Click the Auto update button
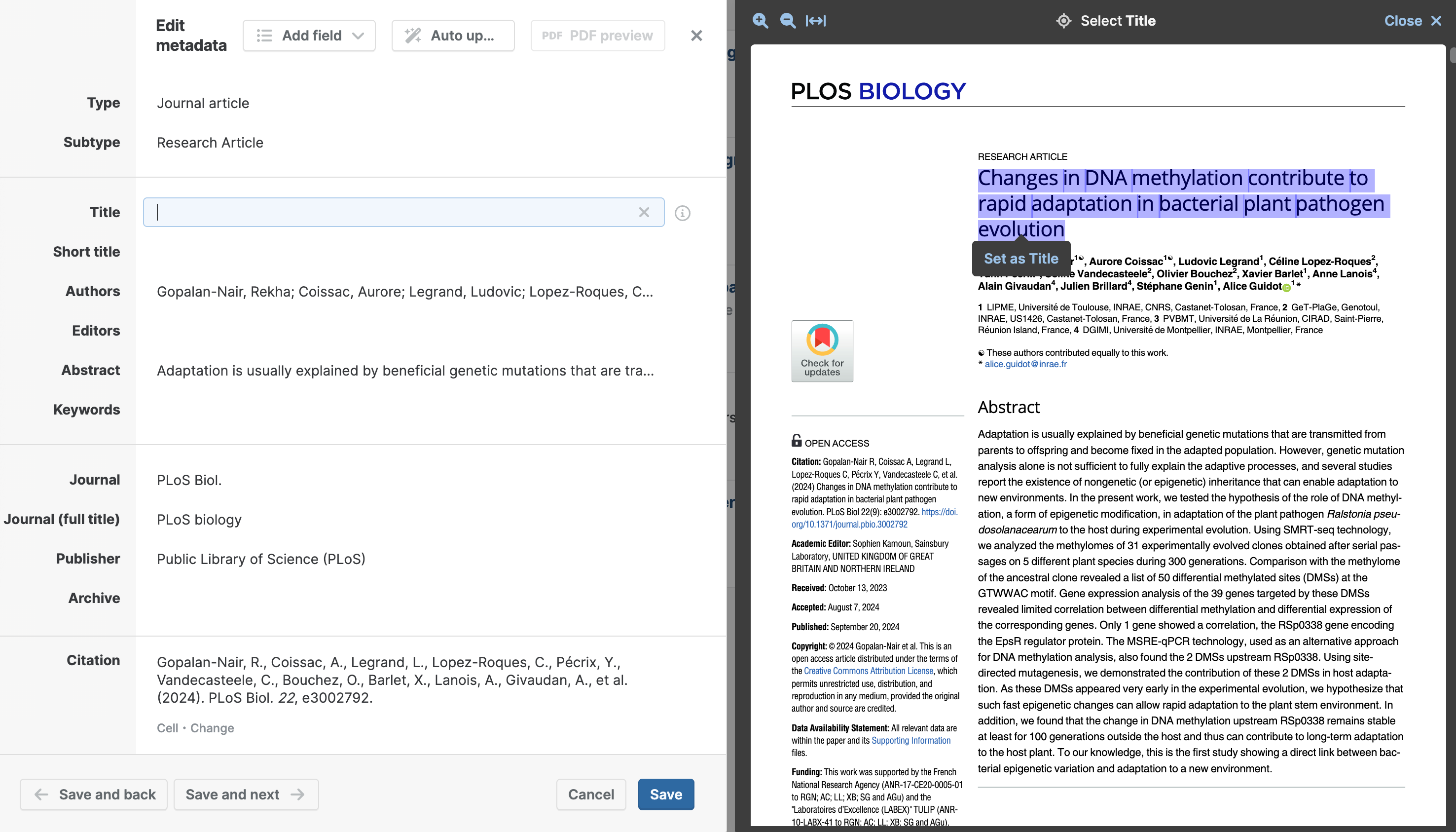The width and height of the screenshot is (1456, 832). [x=452, y=36]
